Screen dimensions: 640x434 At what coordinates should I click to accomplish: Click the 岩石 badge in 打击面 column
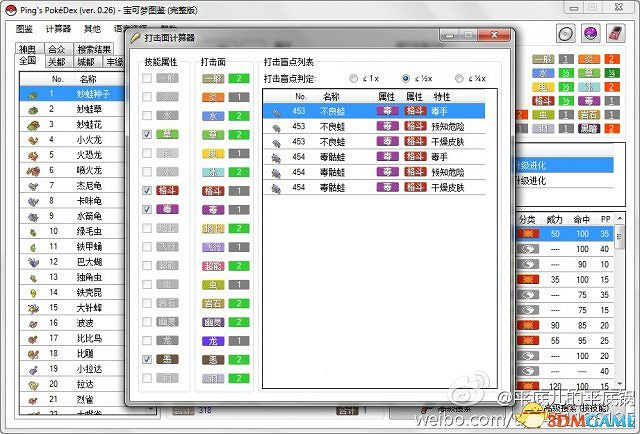tap(213, 303)
